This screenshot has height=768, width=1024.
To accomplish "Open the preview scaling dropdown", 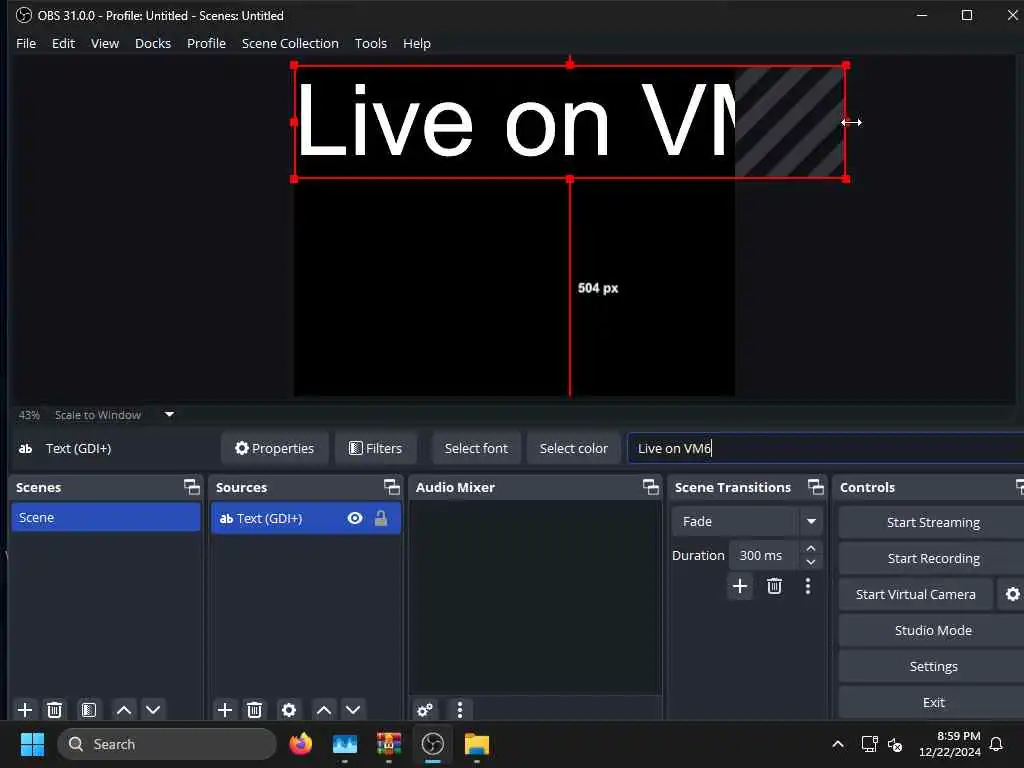I will tap(169, 414).
